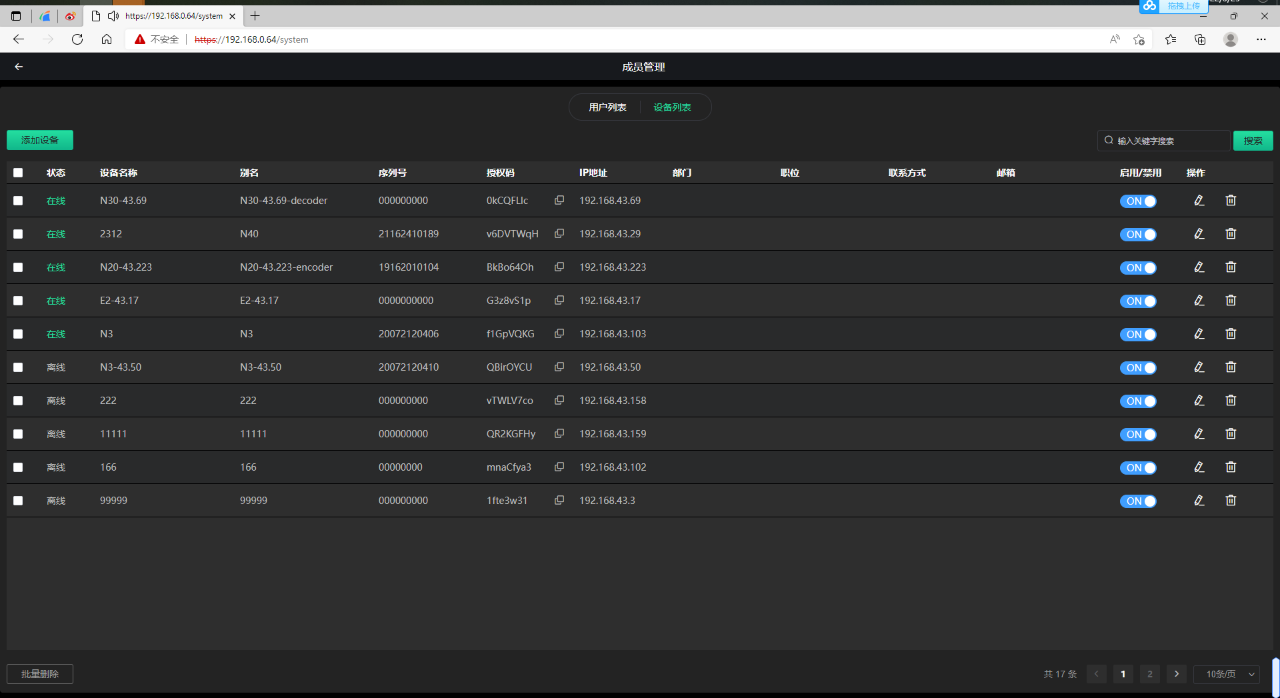The width and height of the screenshot is (1280, 698).
Task: Copy auth code 0kCQFLlc
Action: [x=559, y=200]
